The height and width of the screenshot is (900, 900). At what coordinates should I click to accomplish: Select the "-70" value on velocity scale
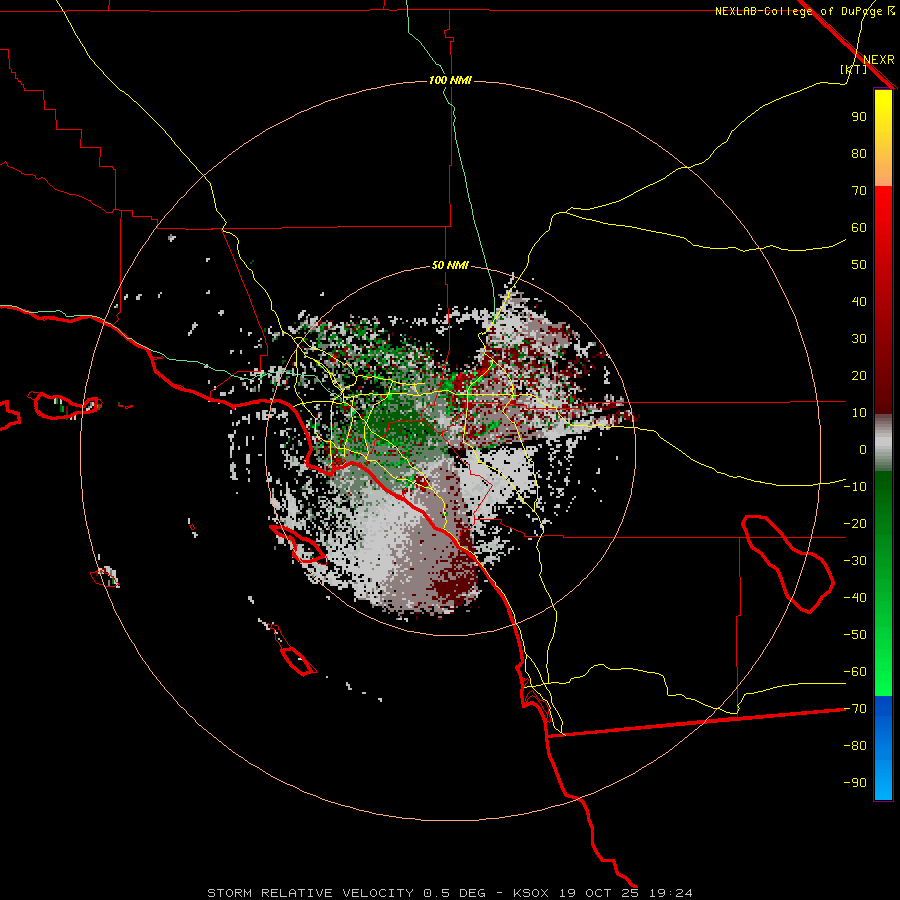[855, 709]
